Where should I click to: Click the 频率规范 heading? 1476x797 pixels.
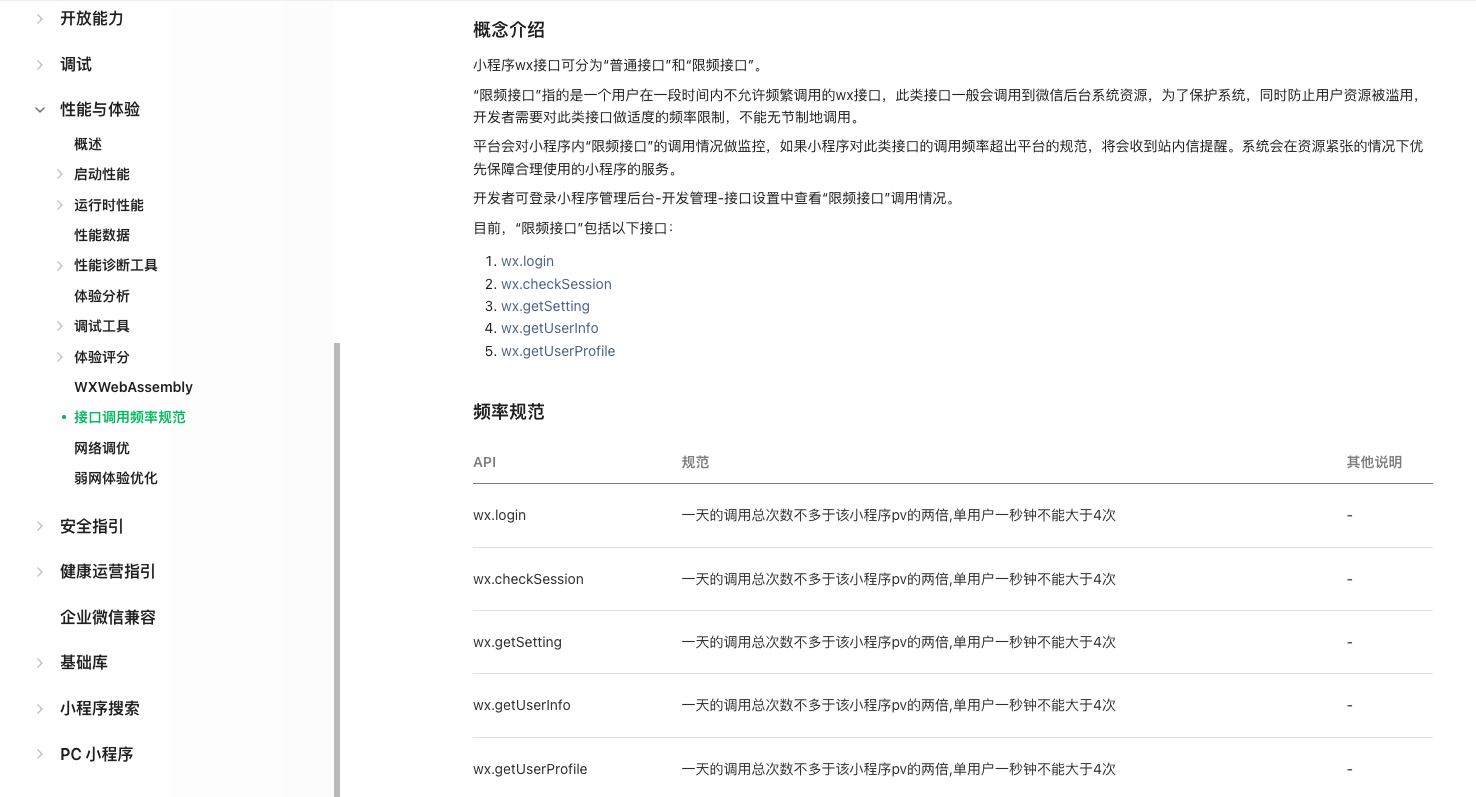coord(509,412)
